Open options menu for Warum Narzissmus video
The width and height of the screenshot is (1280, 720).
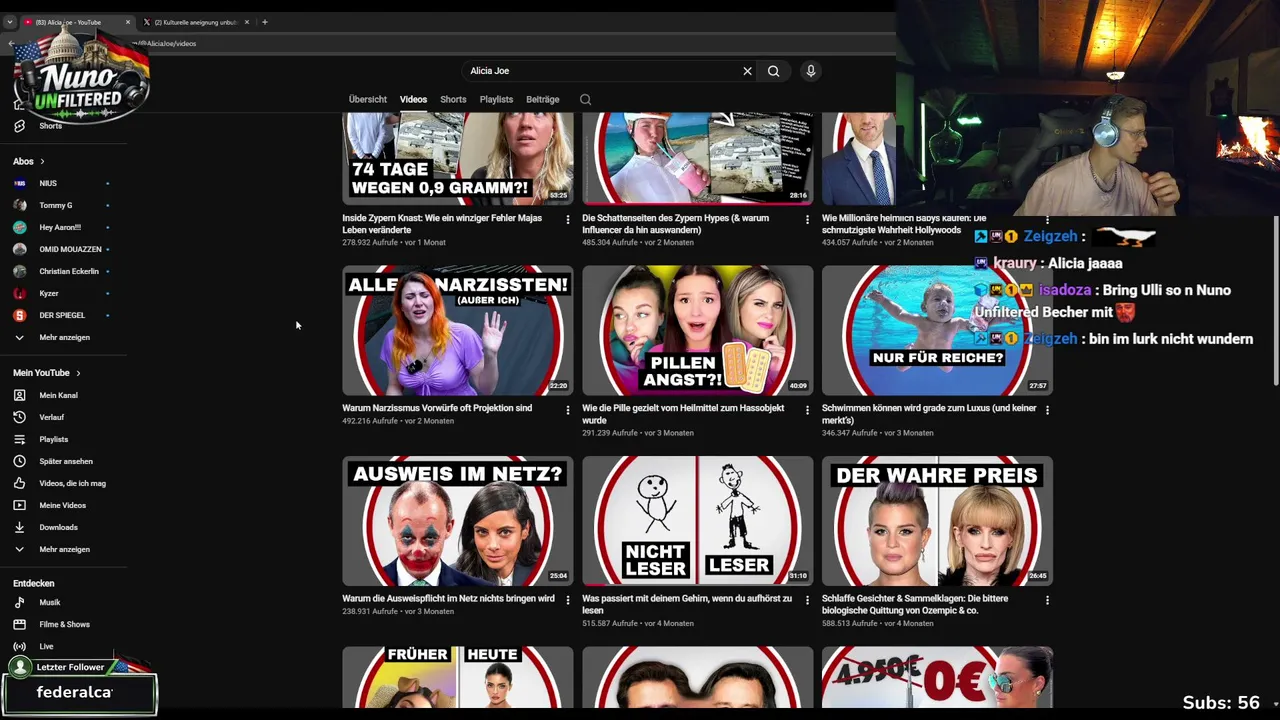(568, 410)
